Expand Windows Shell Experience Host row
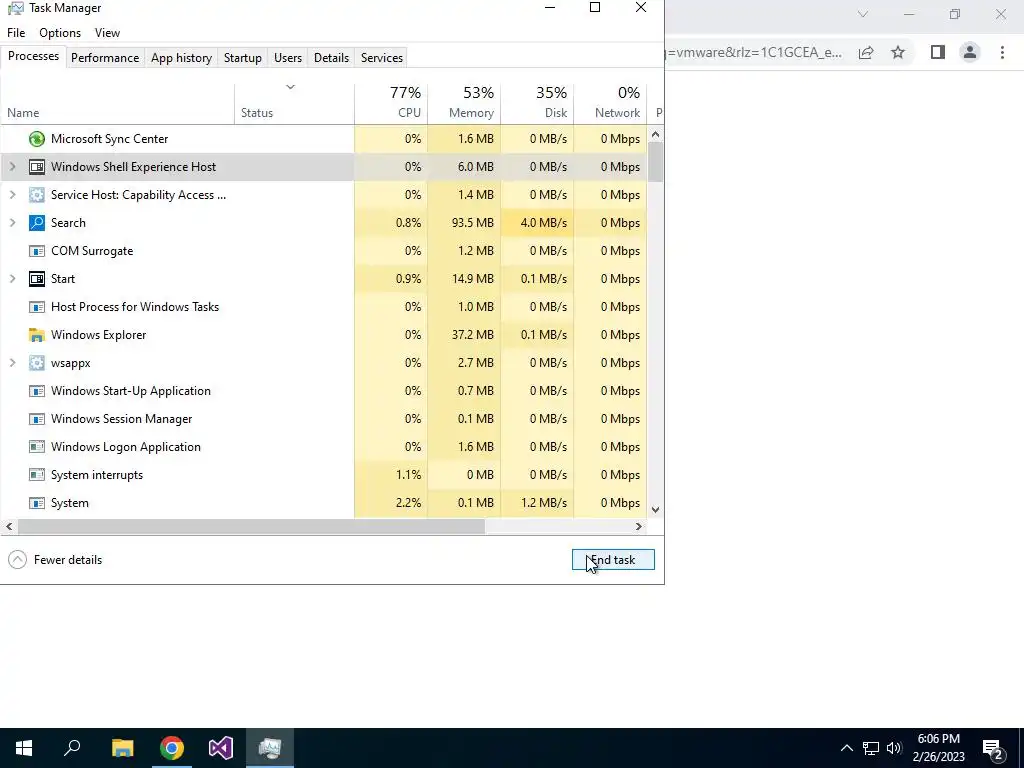Screen dimensions: 1024x768 pos(12,167)
